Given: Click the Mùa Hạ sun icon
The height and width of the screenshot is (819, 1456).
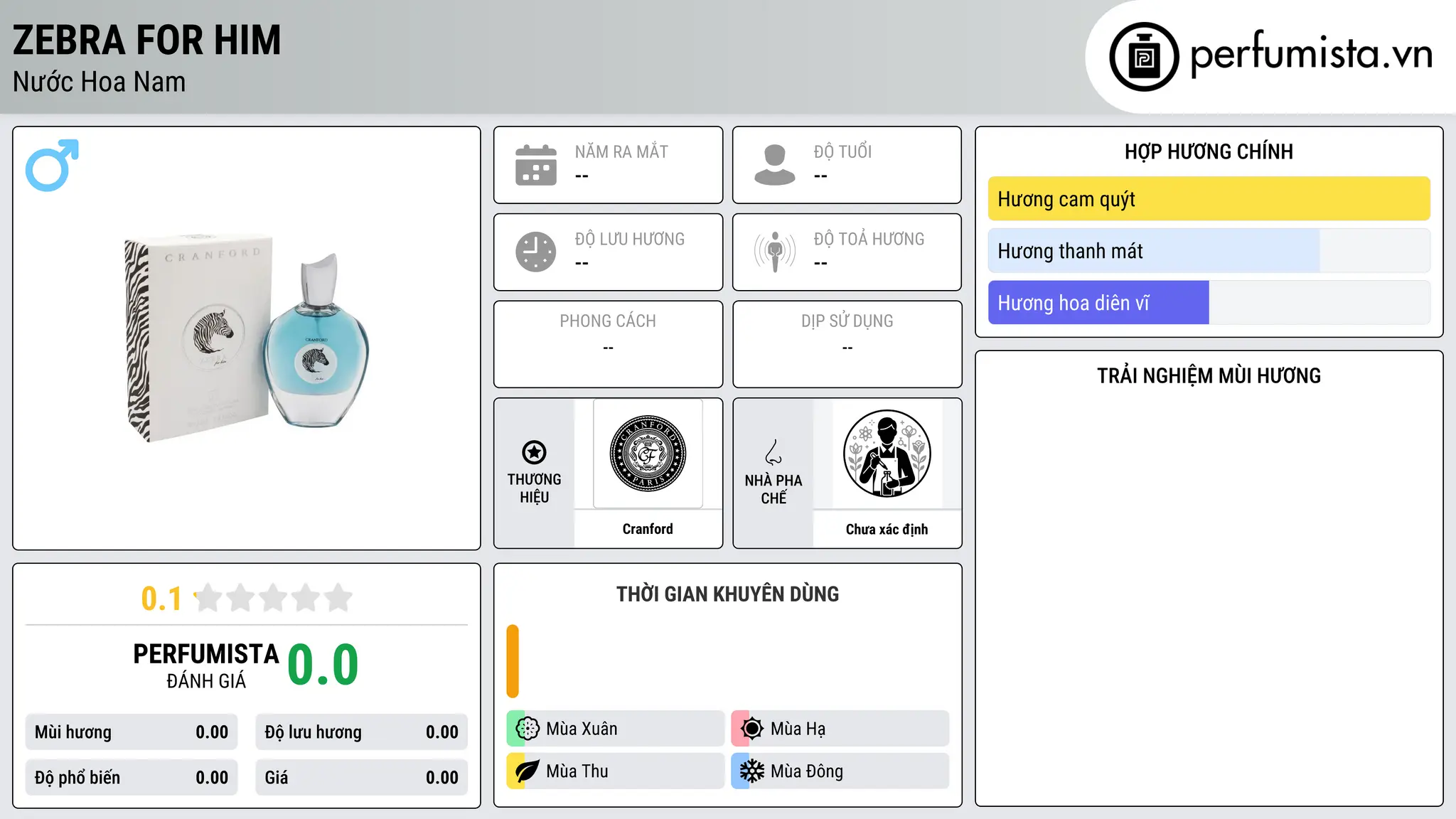Looking at the screenshot, I should [x=752, y=729].
